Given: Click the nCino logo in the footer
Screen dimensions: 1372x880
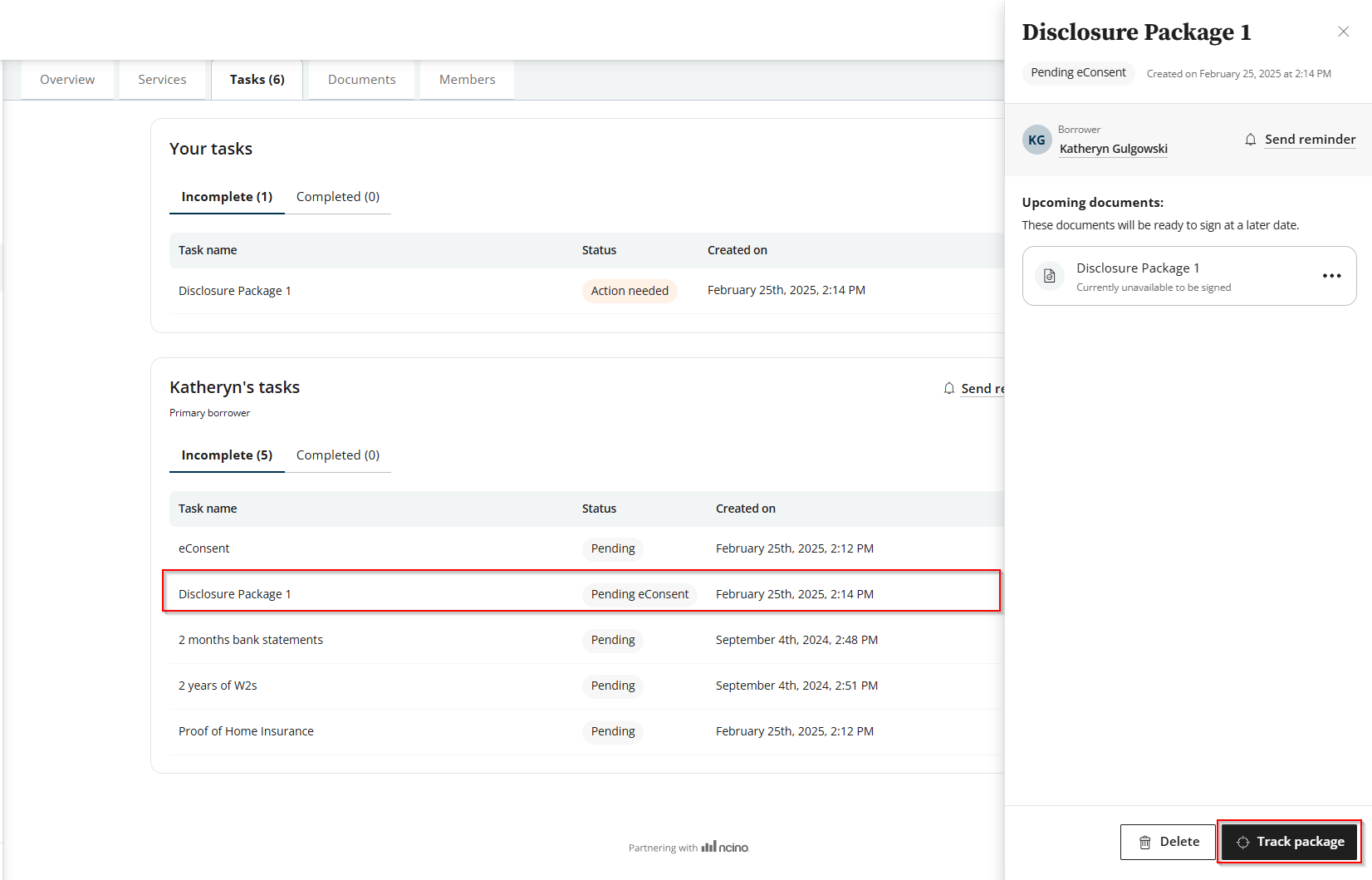Looking at the screenshot, I should click(725, 847).
